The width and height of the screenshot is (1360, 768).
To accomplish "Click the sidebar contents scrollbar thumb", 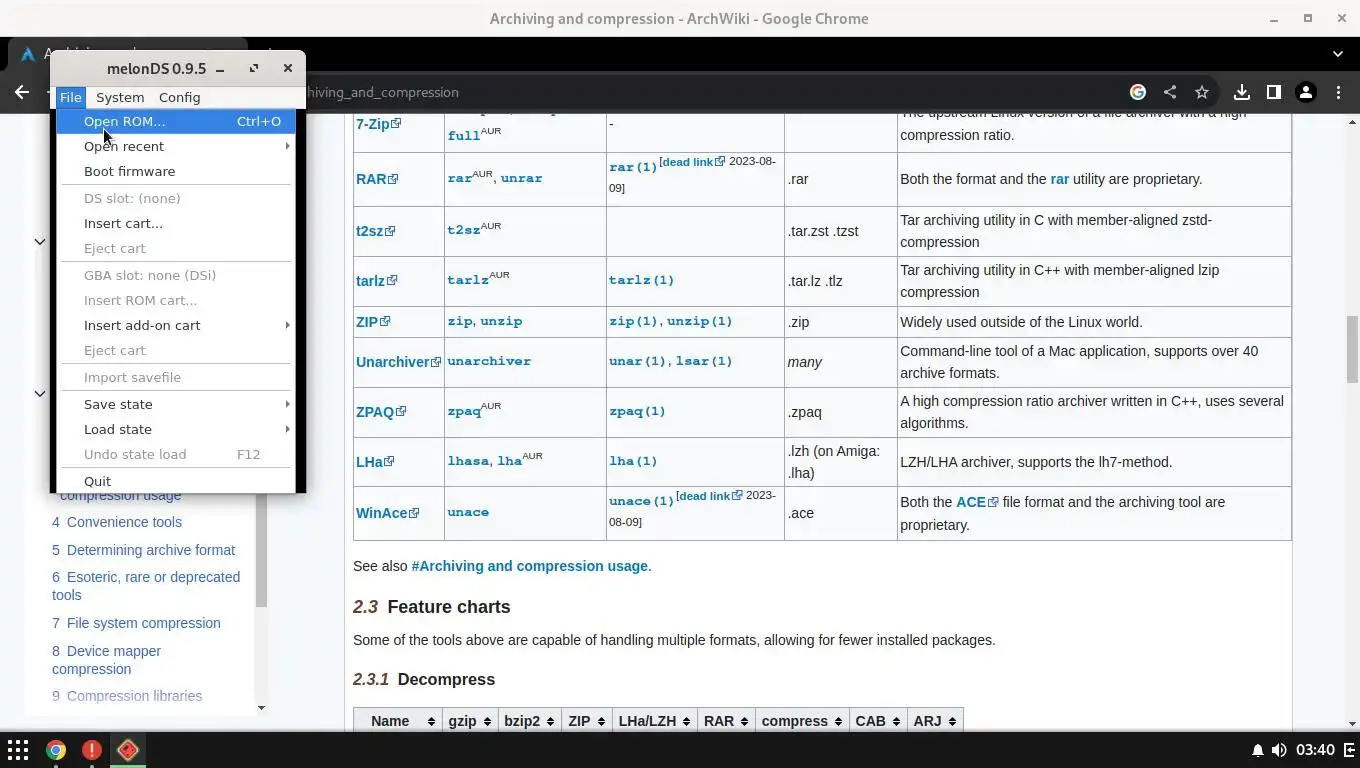I will (x=261, y=550).
